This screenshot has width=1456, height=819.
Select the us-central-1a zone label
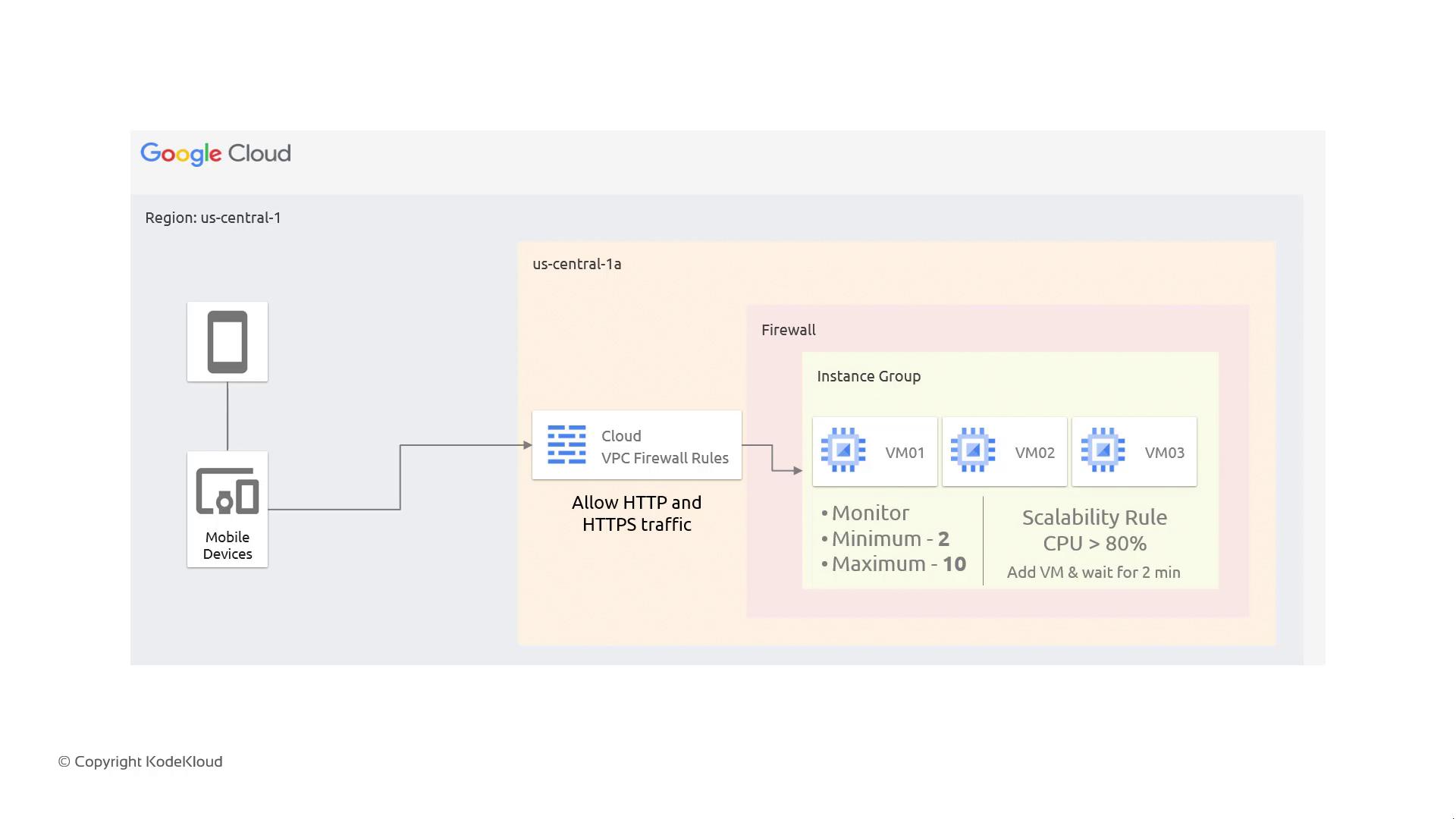(576, 264)
